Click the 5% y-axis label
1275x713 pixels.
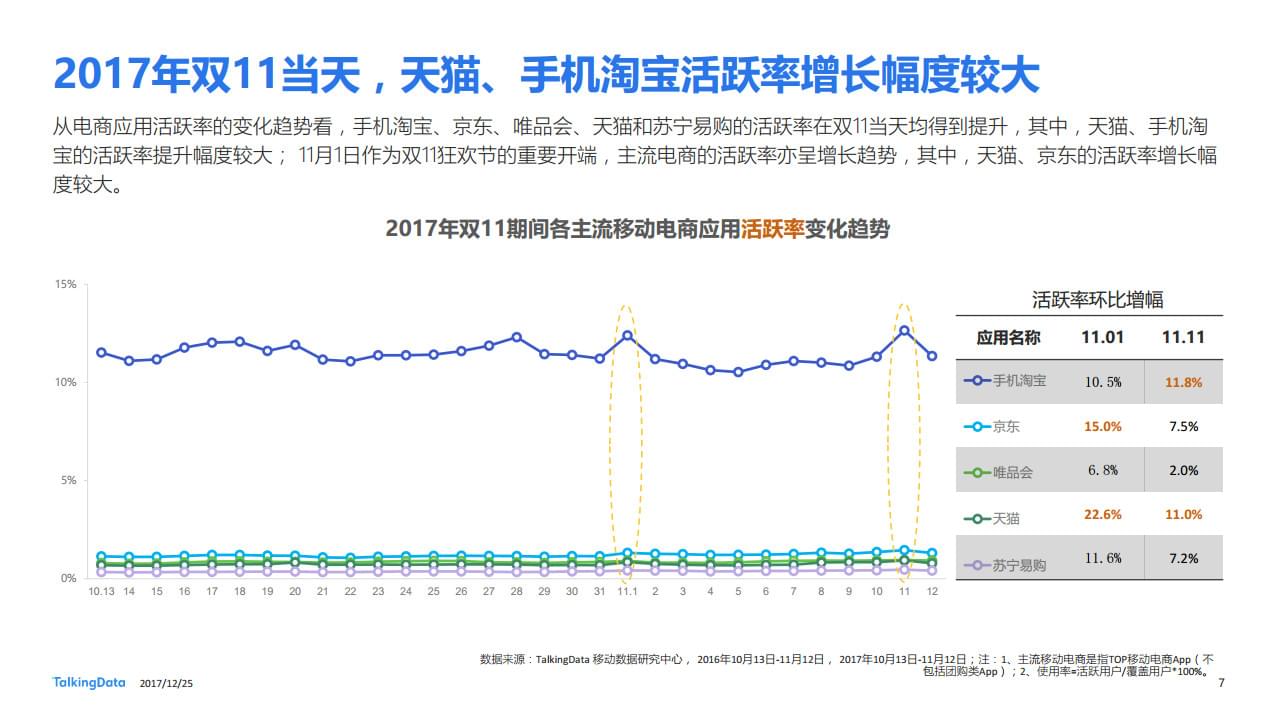point(68,481)
